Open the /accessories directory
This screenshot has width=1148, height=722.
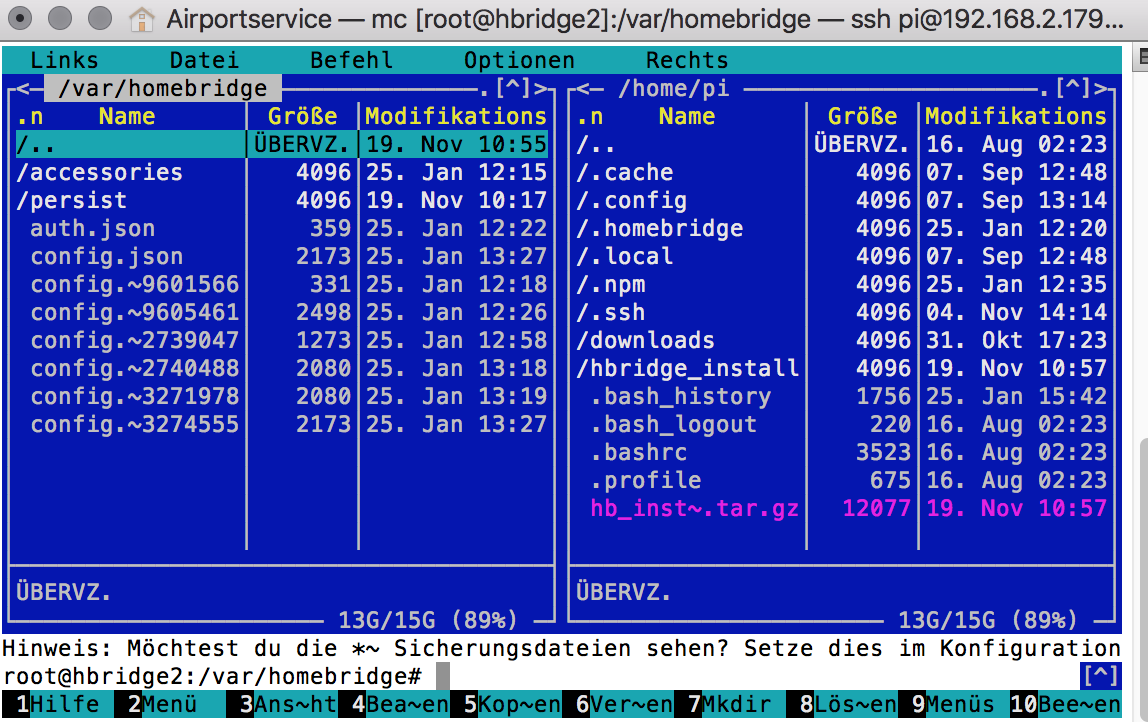pos(99,172)
